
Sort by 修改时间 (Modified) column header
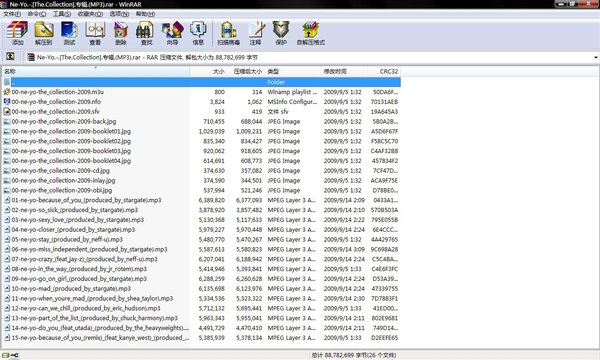click(x=344, y=72)
